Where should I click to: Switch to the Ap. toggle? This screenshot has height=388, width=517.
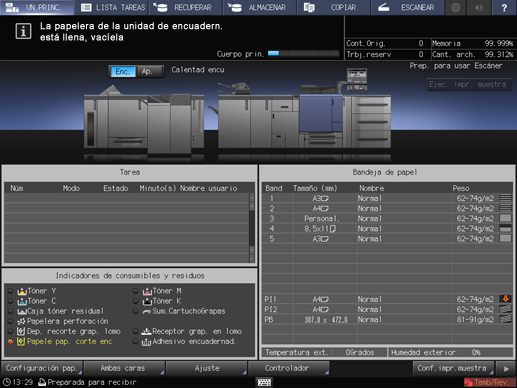149,71
